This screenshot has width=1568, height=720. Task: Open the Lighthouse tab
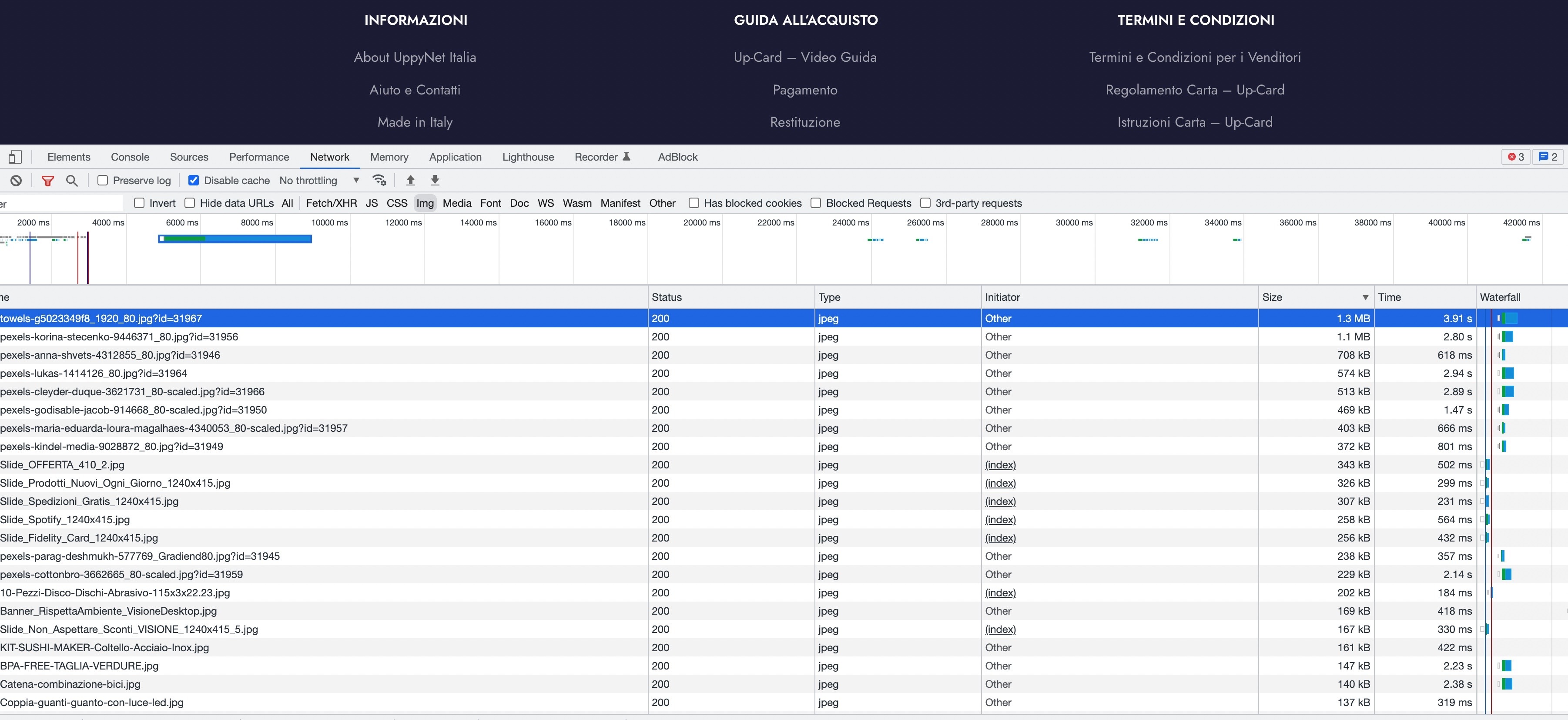point(528,157)
